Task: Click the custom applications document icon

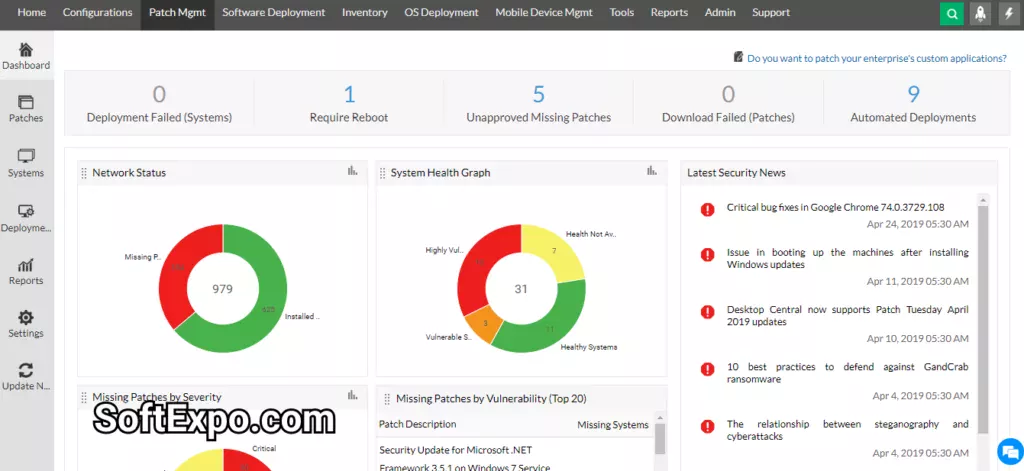Action: (739, 57)
